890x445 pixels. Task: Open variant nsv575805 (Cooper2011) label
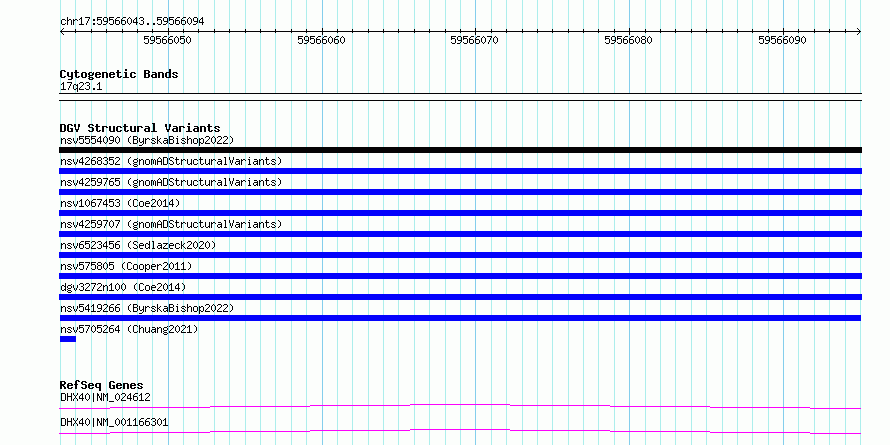click(126, 266)
